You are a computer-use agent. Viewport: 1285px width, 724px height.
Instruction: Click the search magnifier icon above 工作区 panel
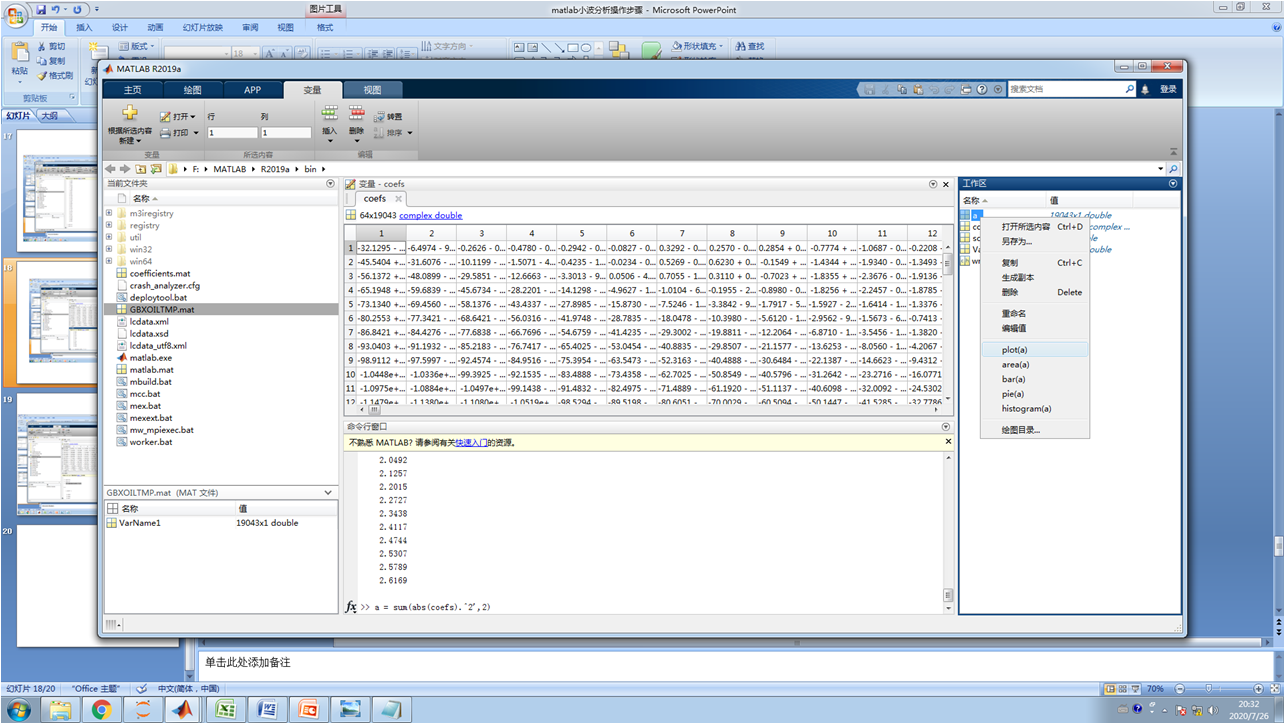1172,168
